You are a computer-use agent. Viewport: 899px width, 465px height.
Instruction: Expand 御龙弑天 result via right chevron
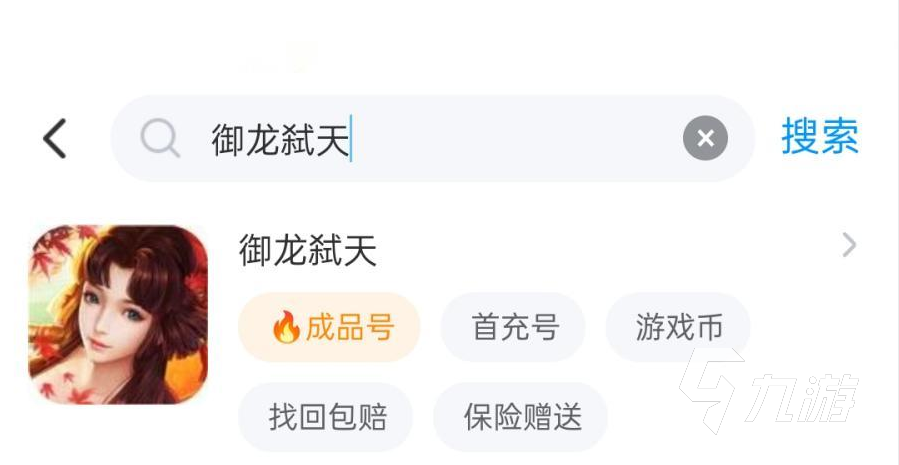pyautogui.click(x=849, y=245)
